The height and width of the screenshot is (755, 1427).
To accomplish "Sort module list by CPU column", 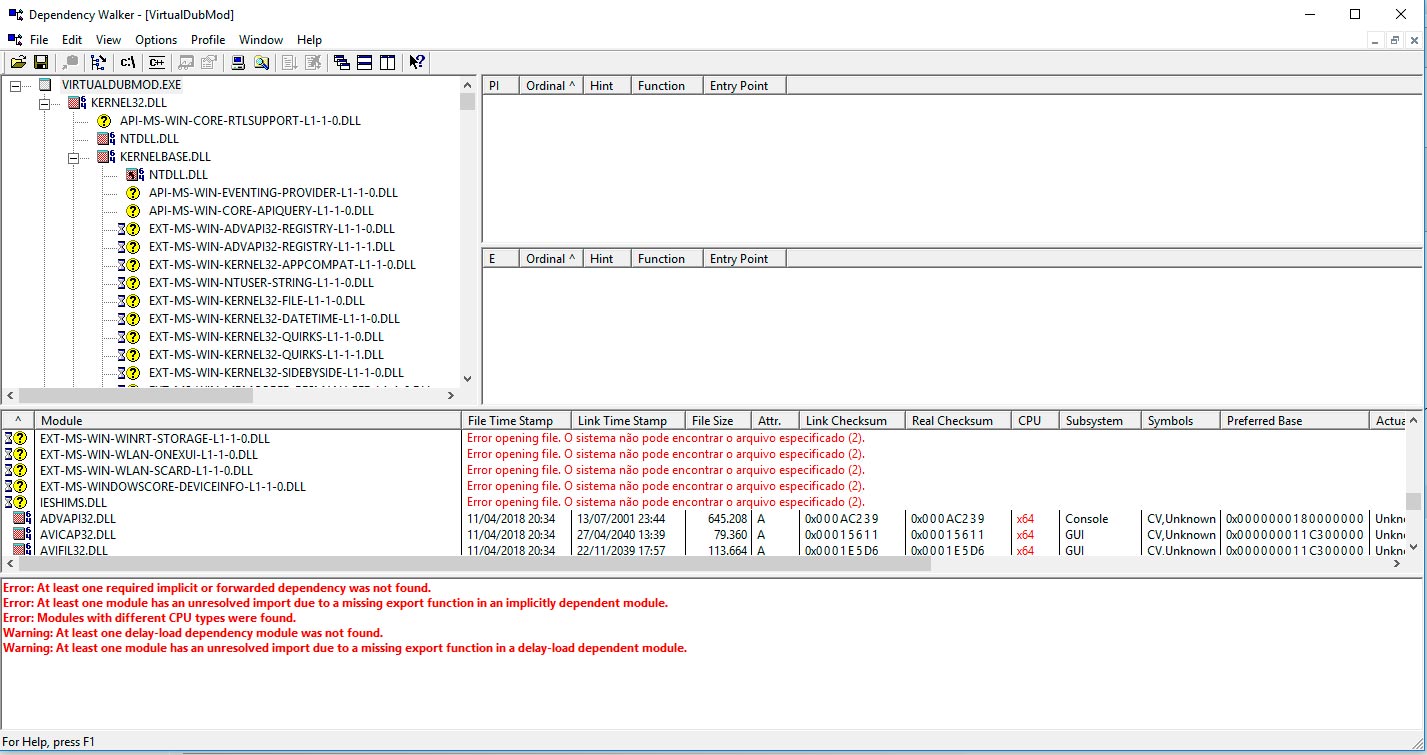I will coord(1035,421).
